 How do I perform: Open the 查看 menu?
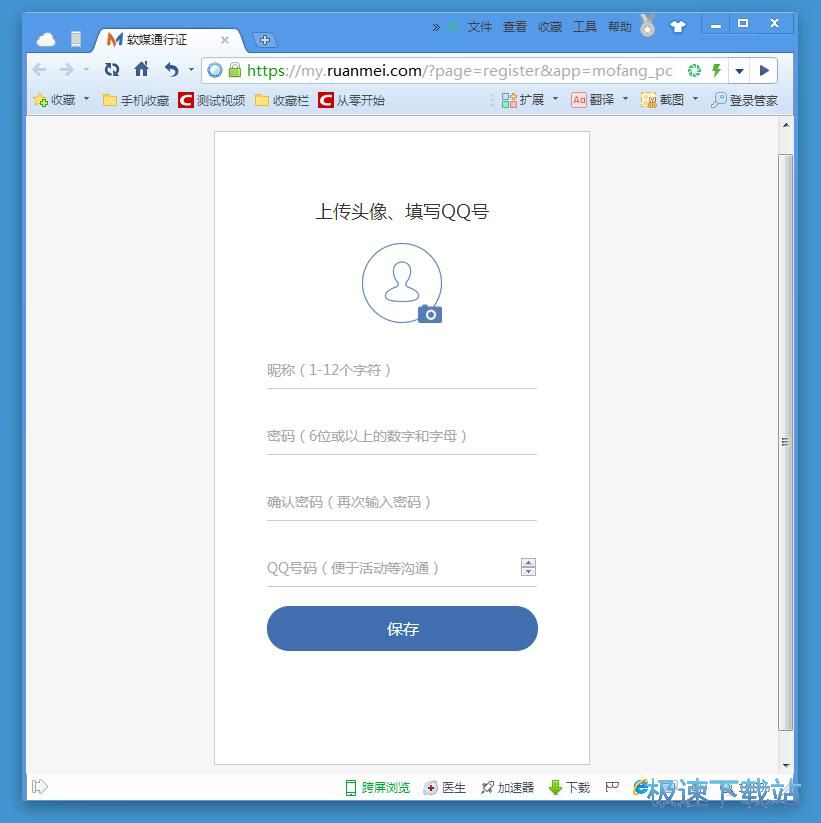pyautogui.click(x=514, y=27)
